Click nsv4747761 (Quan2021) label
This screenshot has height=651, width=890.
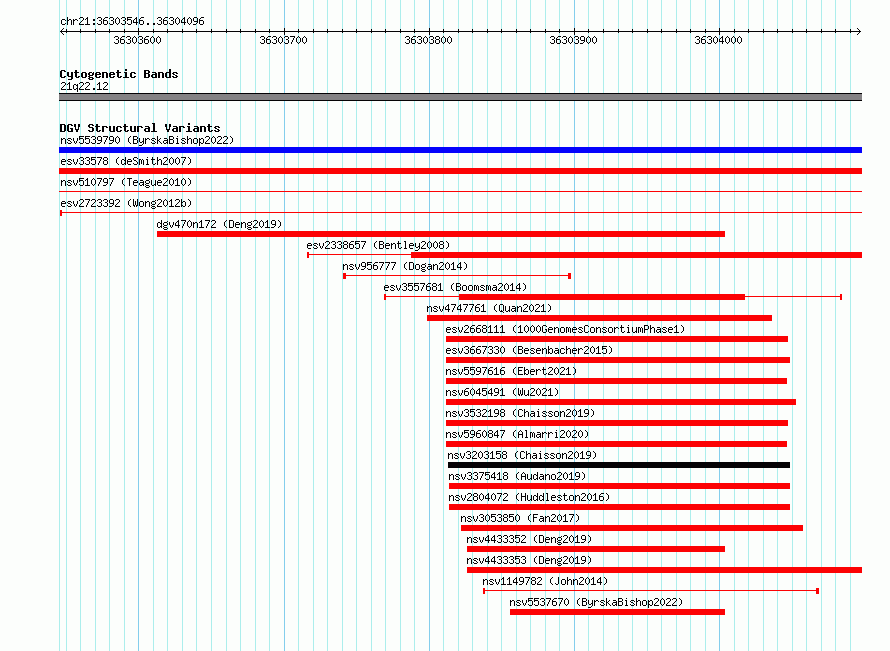coord(489,308)
